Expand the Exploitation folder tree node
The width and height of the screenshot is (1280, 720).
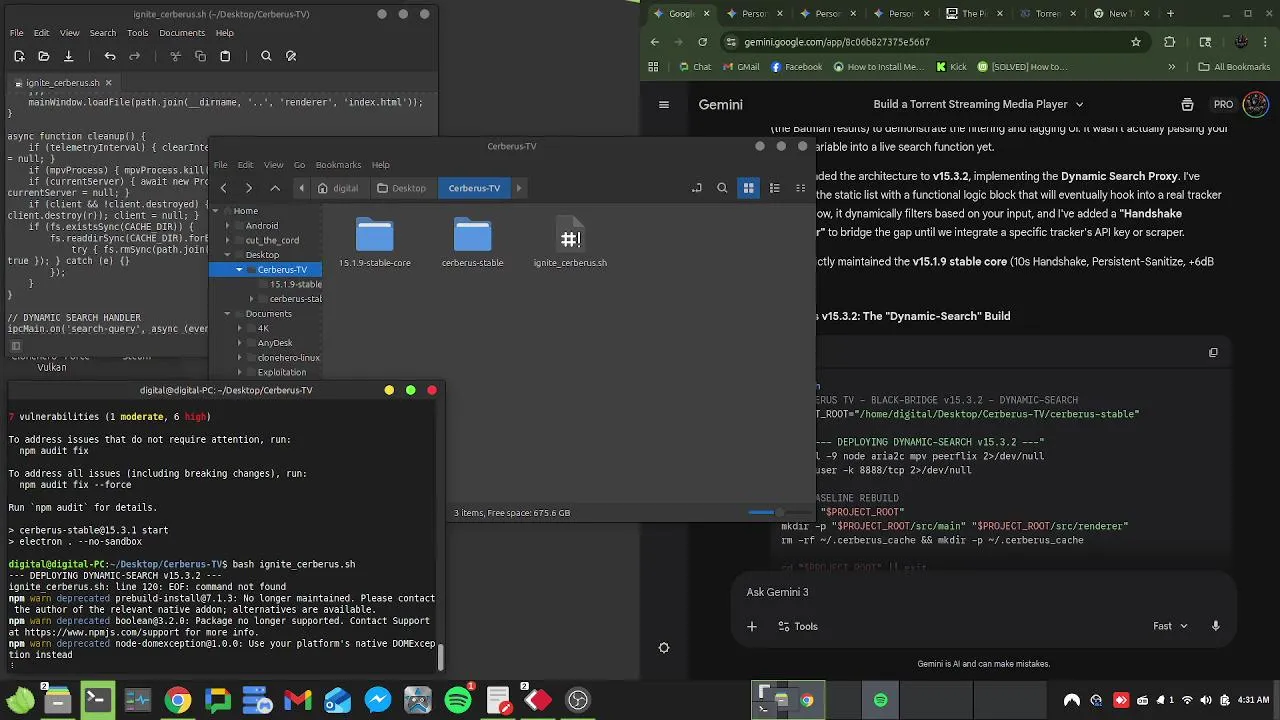[x=240, y=372]
